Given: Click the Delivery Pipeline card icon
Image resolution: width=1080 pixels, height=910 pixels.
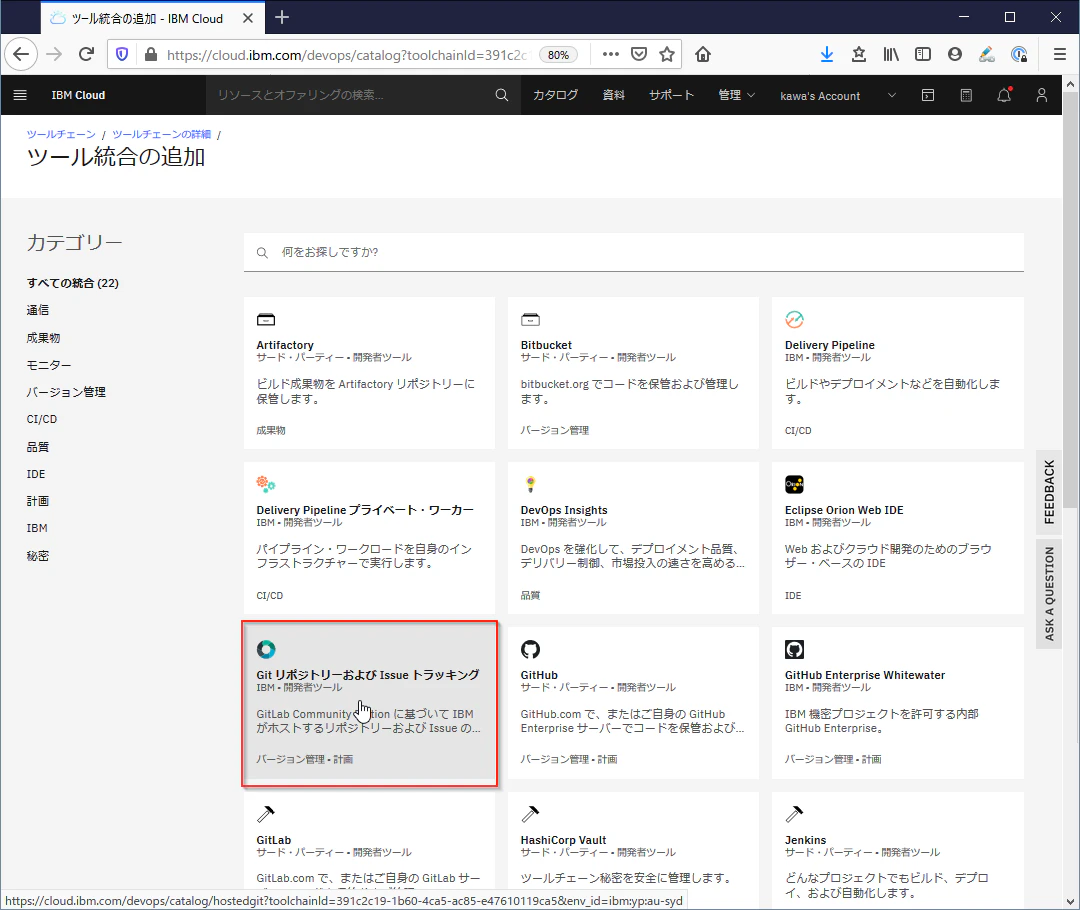Looking at the screenshot, I should click(794, 319).
